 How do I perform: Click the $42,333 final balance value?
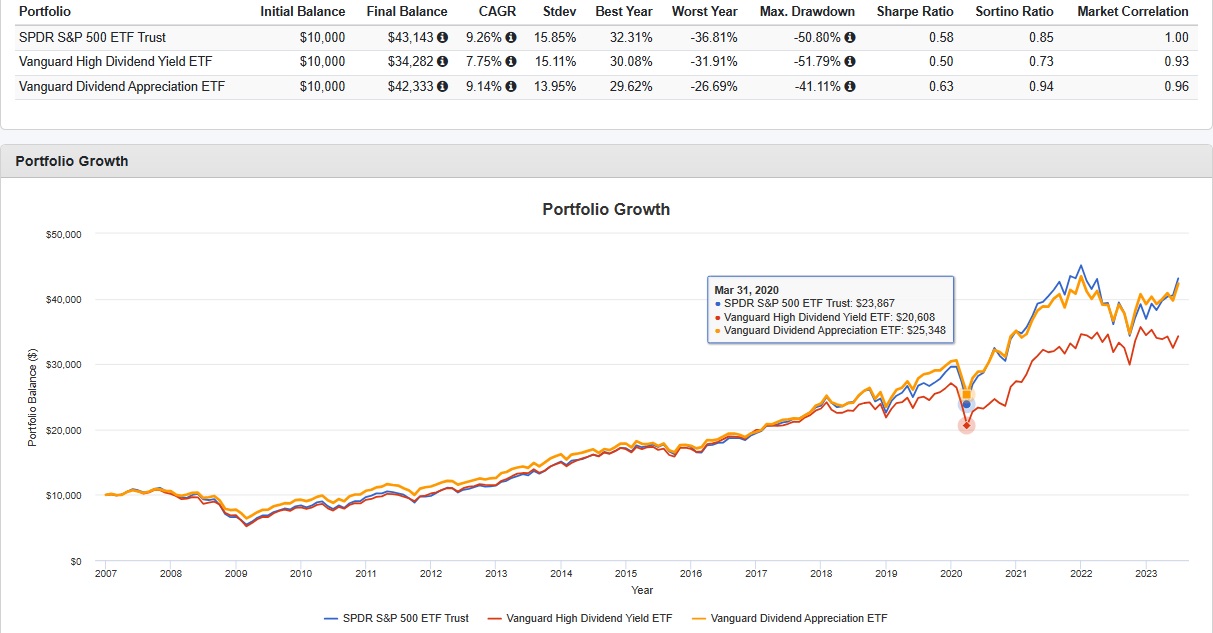click(x=411, y=87)
